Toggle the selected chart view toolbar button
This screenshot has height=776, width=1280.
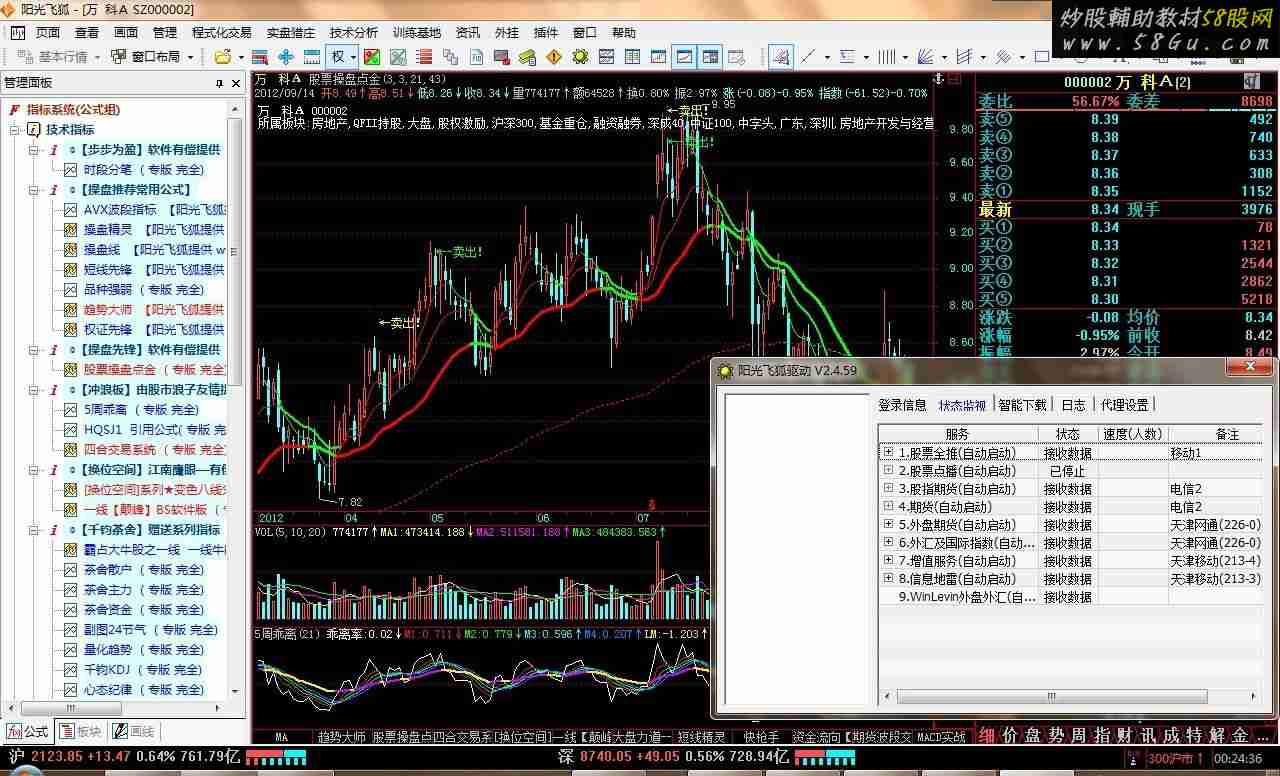684,57
